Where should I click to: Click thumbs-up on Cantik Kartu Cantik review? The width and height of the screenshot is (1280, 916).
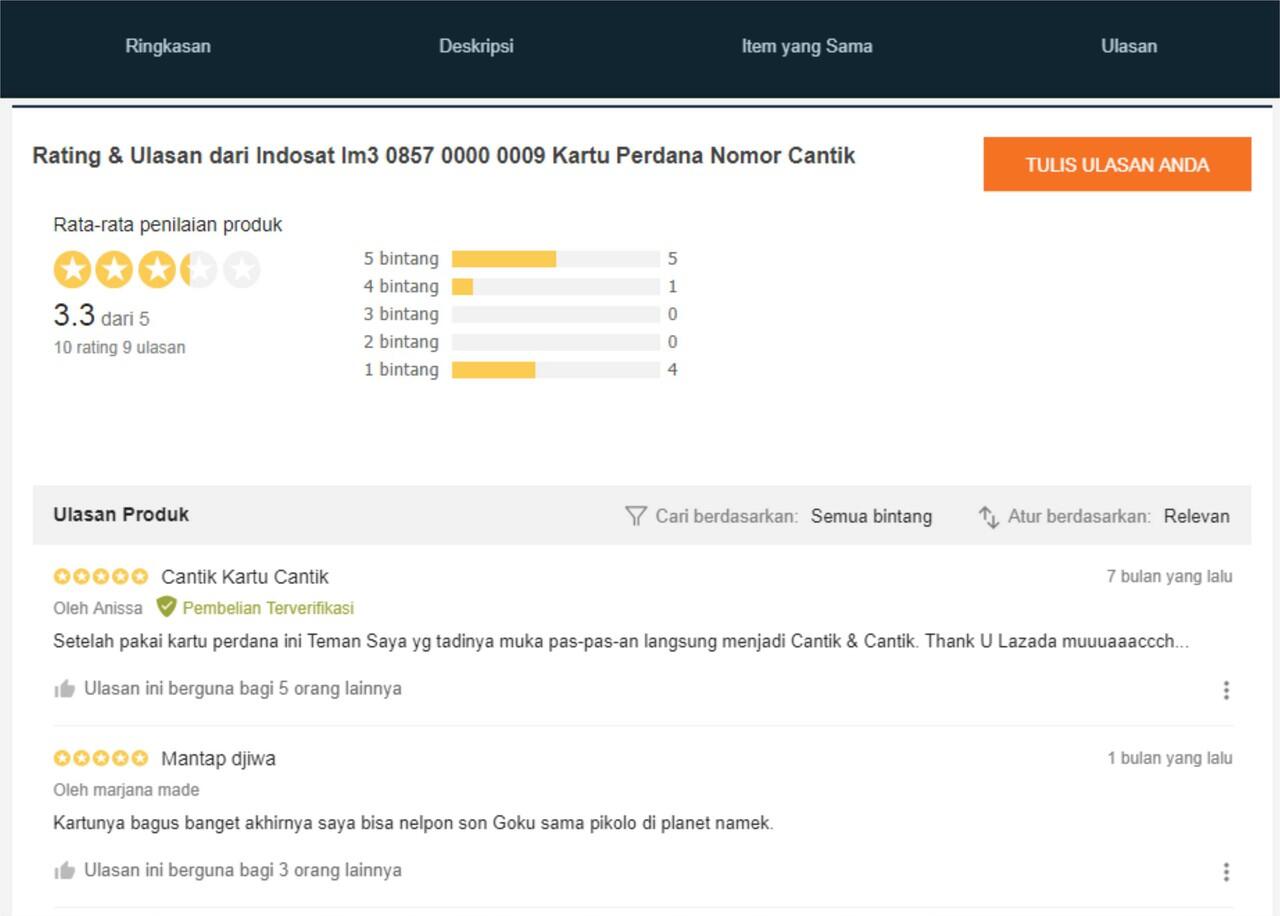pyautogui.click(x=65, y=688)
